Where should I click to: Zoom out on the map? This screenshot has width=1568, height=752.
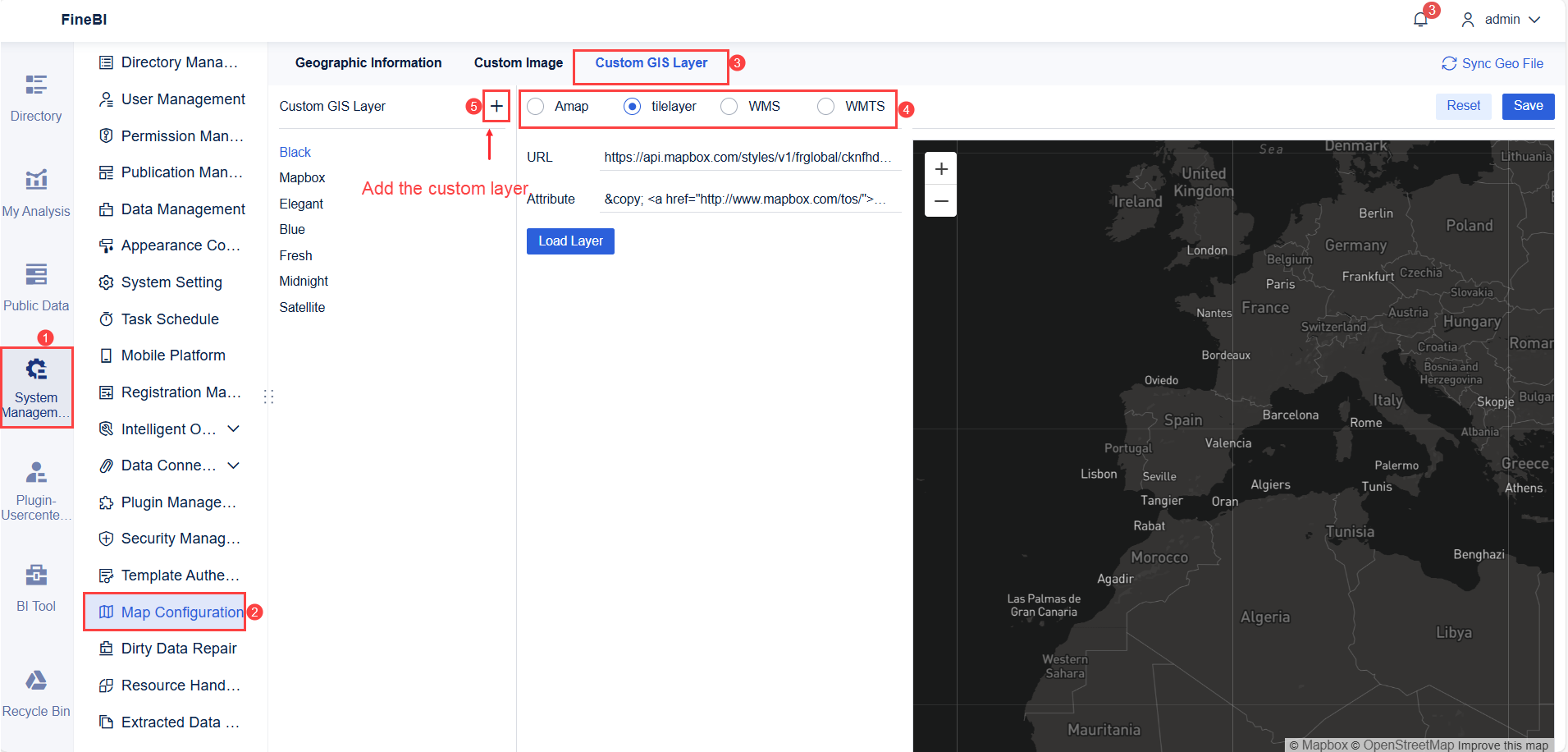(941, 201)
